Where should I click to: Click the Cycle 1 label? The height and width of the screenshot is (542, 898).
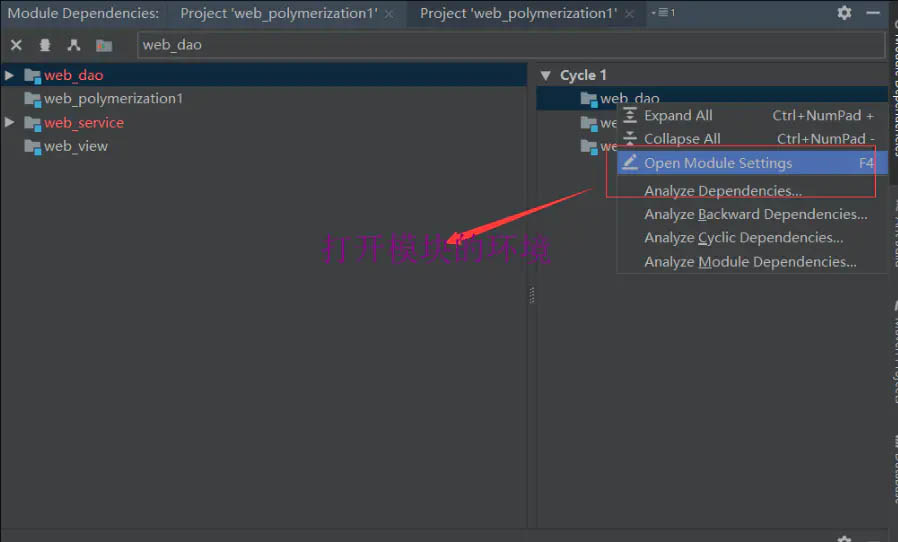tap(583, 75)
